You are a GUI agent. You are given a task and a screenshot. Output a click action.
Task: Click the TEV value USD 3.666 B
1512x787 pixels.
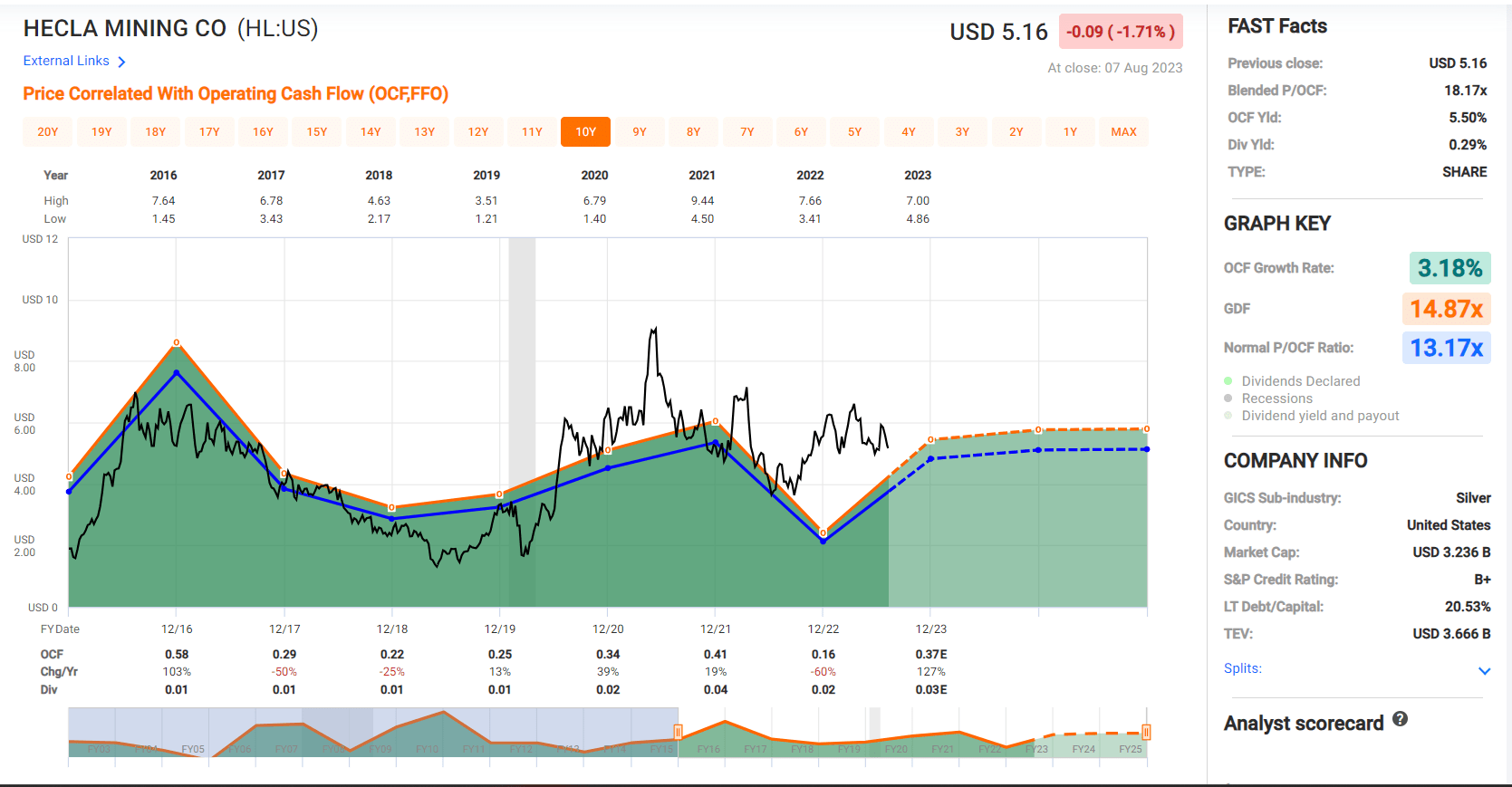1451,634
